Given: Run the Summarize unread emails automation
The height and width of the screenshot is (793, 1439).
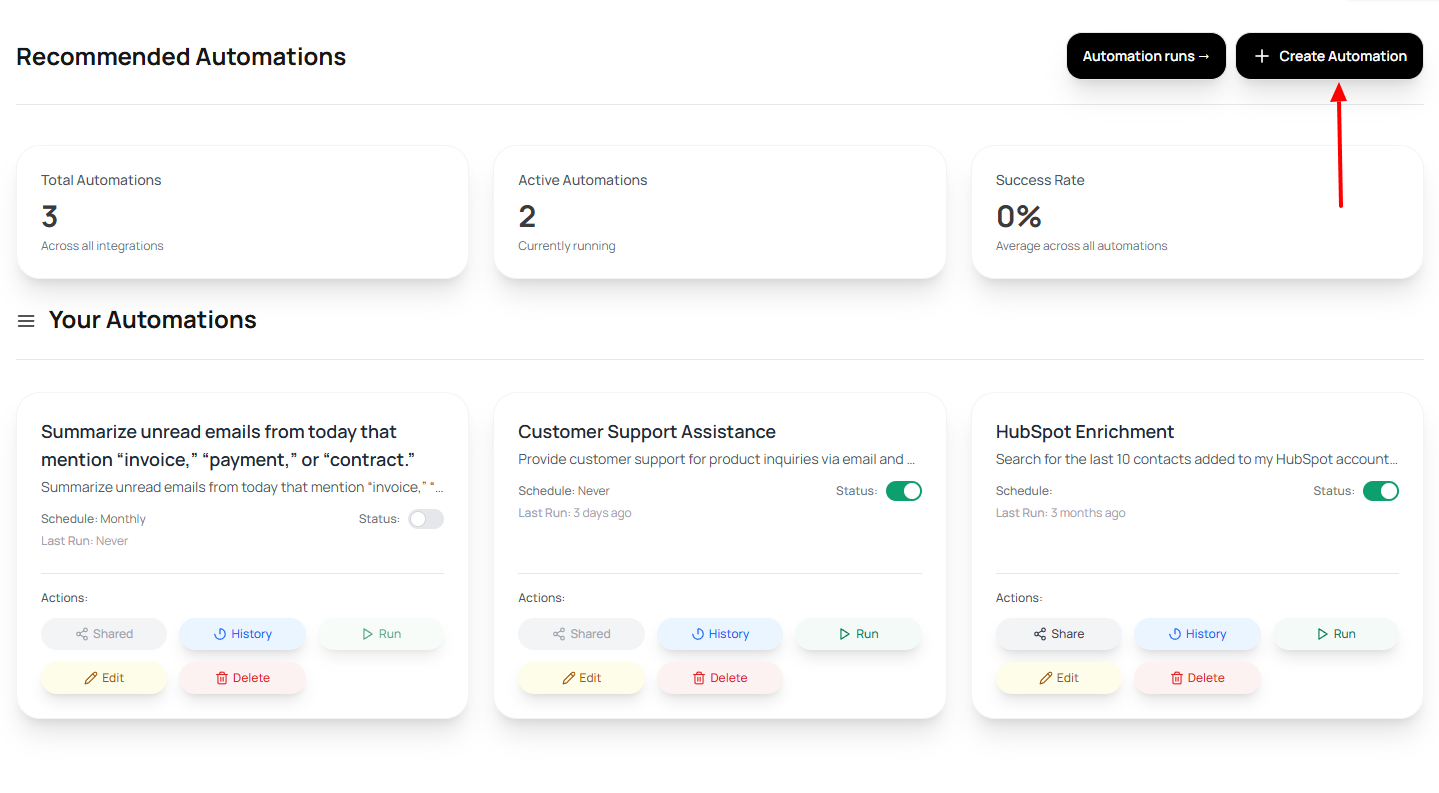Looking at the screenshot, I should coord(381,634).
